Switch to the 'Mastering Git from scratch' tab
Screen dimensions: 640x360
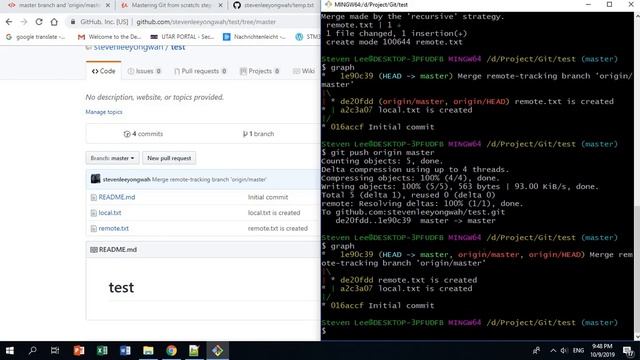click(x=171, y=5)
